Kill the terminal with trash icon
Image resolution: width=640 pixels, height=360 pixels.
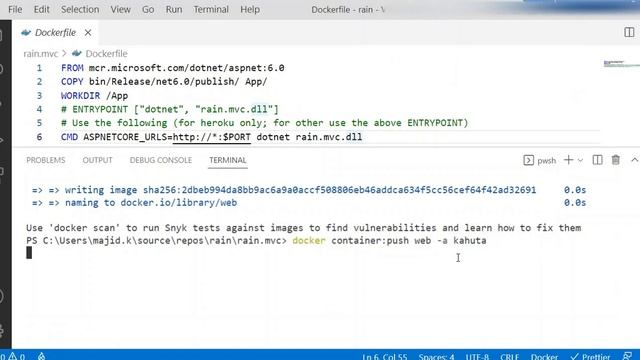point(616,160)
